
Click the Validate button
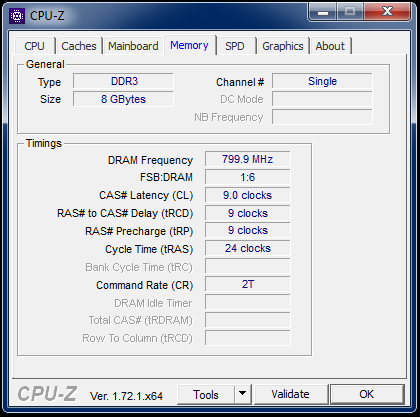pos(290,395)
